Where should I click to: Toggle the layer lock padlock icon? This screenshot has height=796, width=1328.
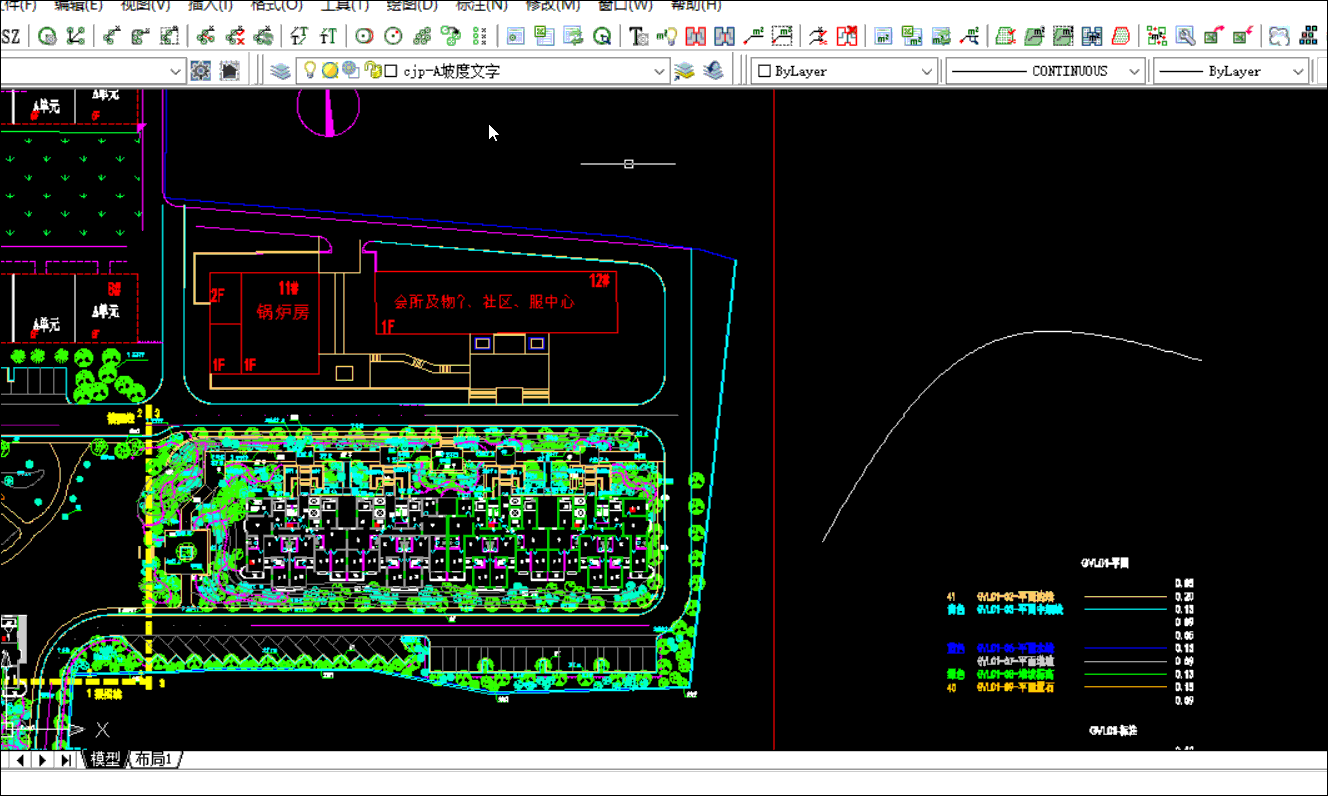coord(372,71)
